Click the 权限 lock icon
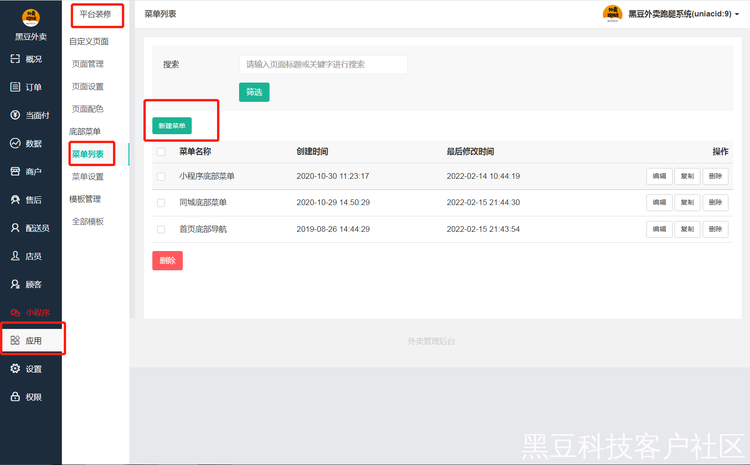The width and height of the screenshot is (750, 465). (x=15, y=397)
